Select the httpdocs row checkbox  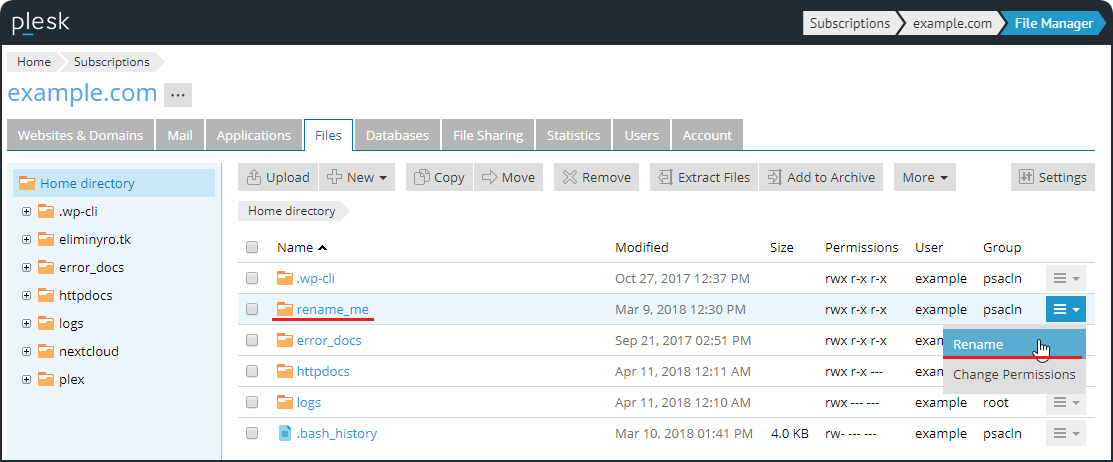click(x=252, y=372)
